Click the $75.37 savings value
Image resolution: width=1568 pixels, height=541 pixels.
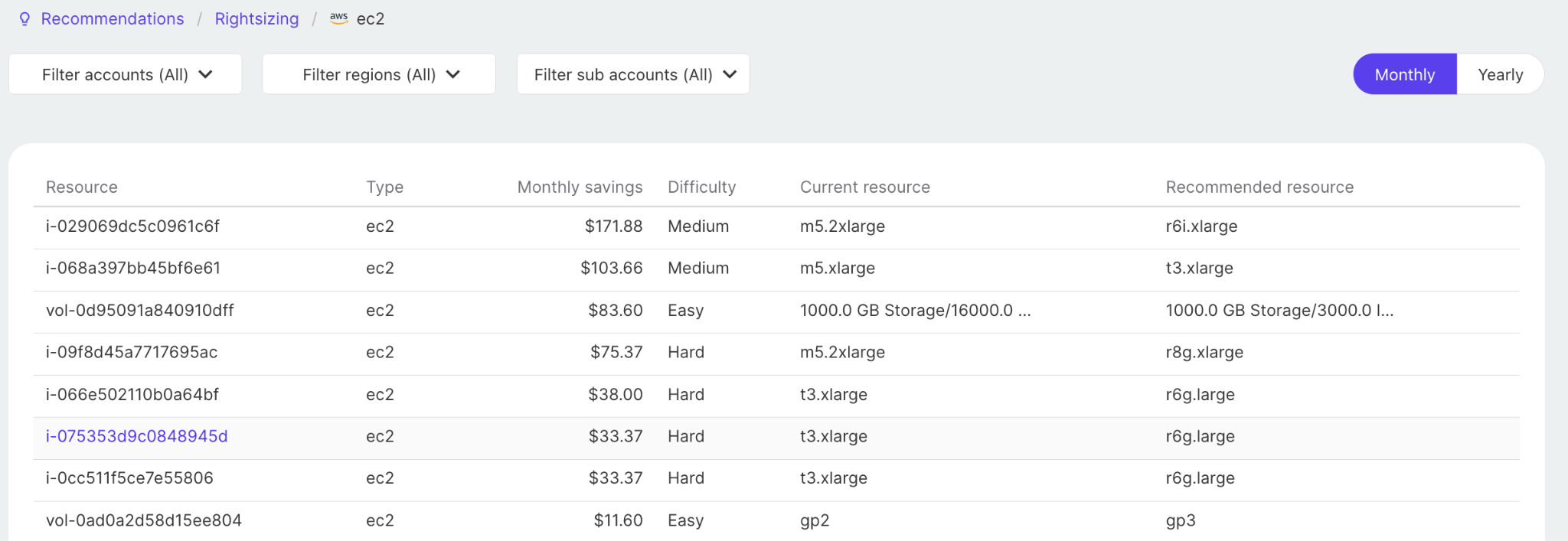coord(616,353)
